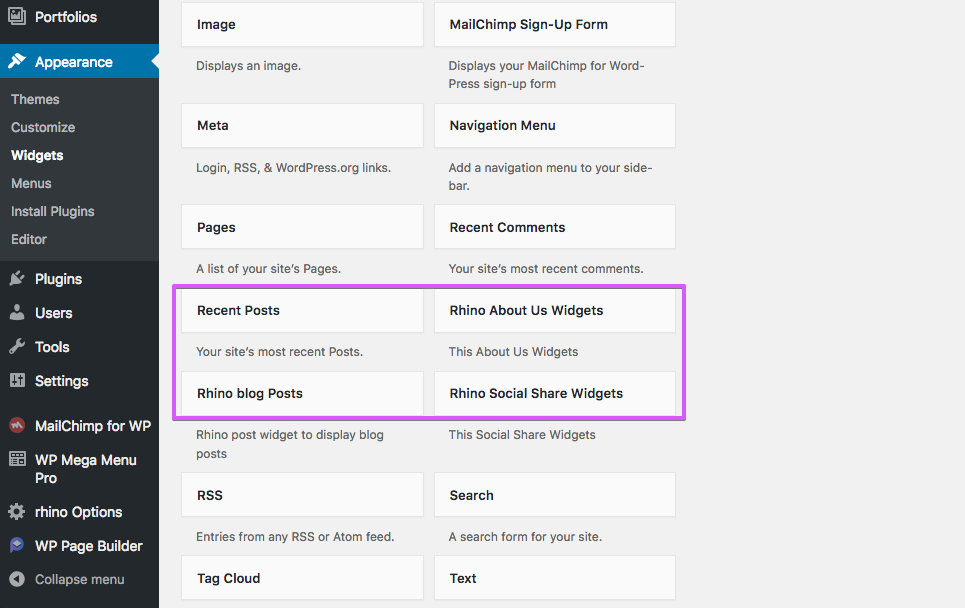Click 'Your site's most recent Posts.' text

[279, 352]
